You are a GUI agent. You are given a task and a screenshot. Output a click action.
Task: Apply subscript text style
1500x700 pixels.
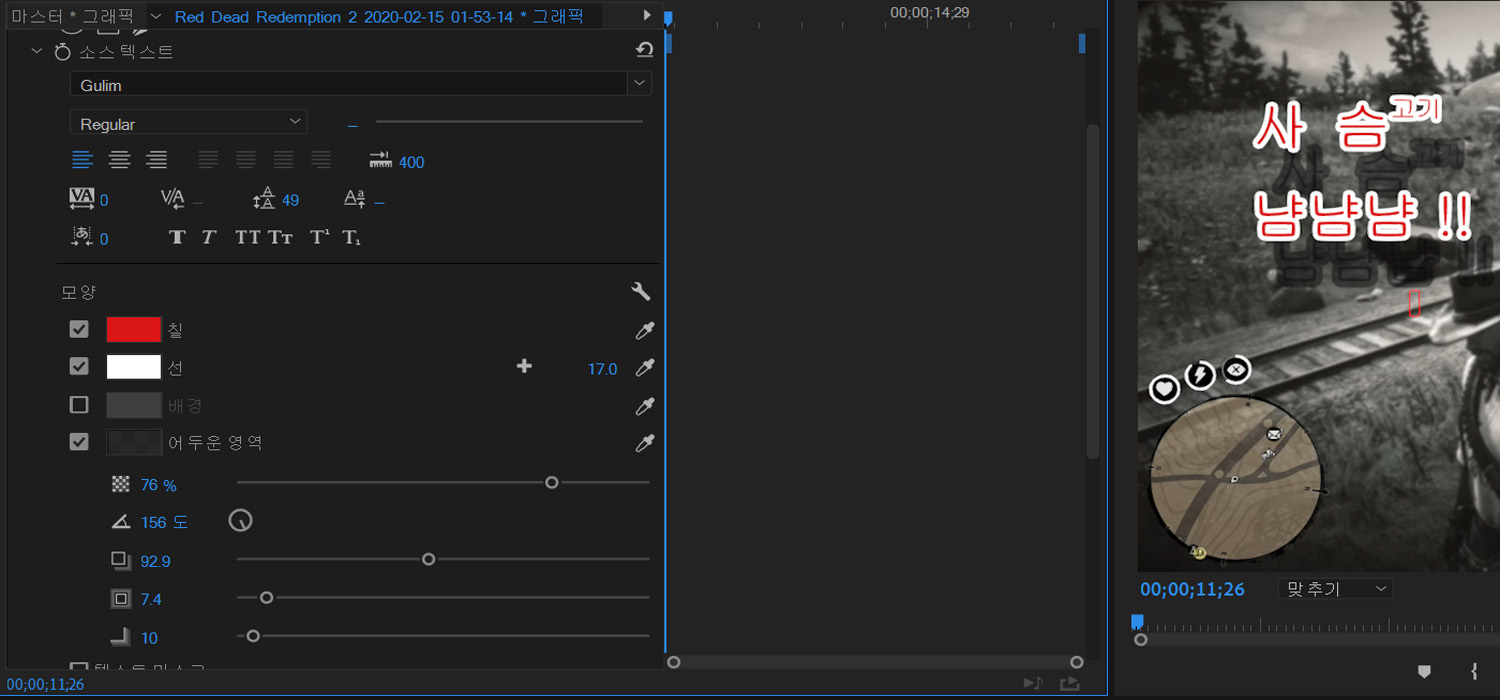click(x=351, y=238)
